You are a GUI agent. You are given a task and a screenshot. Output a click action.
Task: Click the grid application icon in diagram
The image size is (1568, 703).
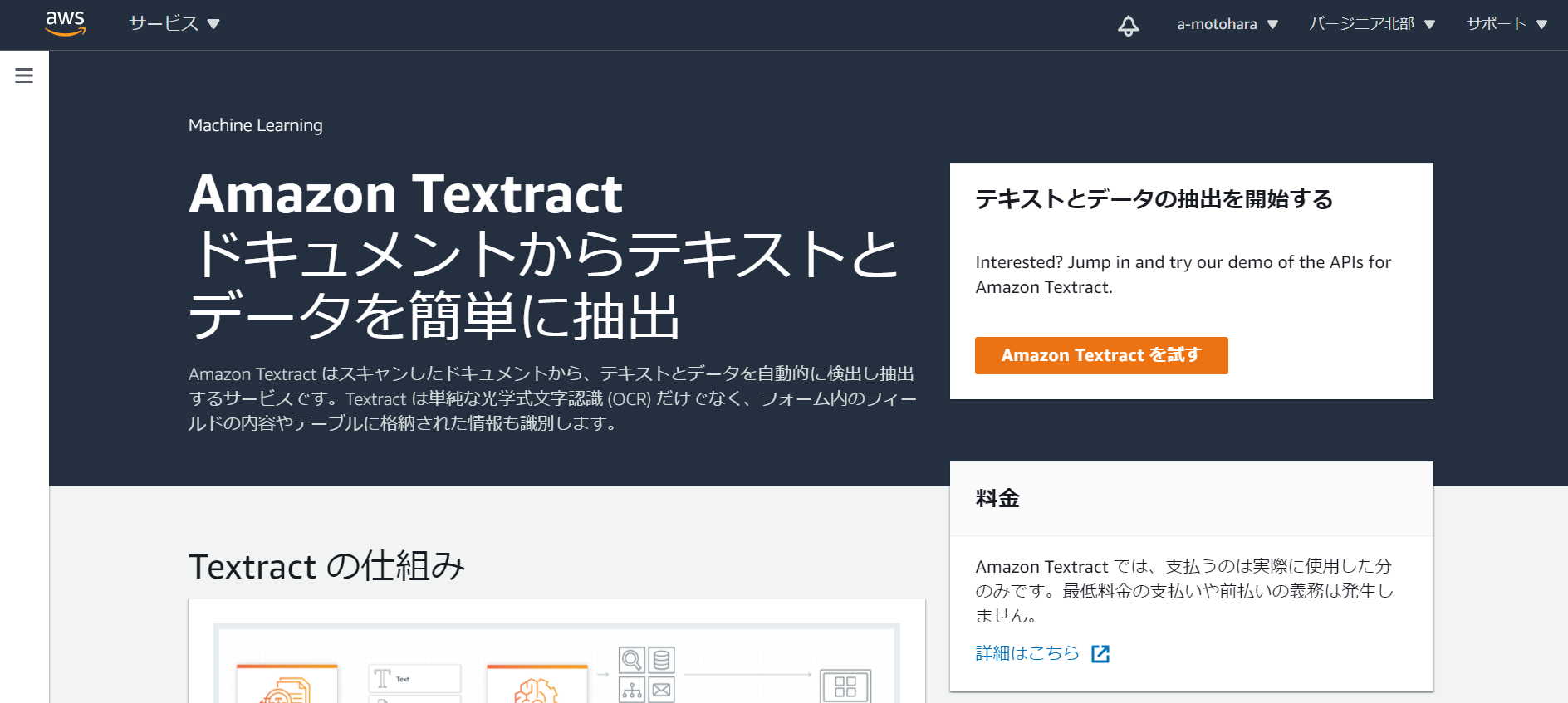pos(845,686)
